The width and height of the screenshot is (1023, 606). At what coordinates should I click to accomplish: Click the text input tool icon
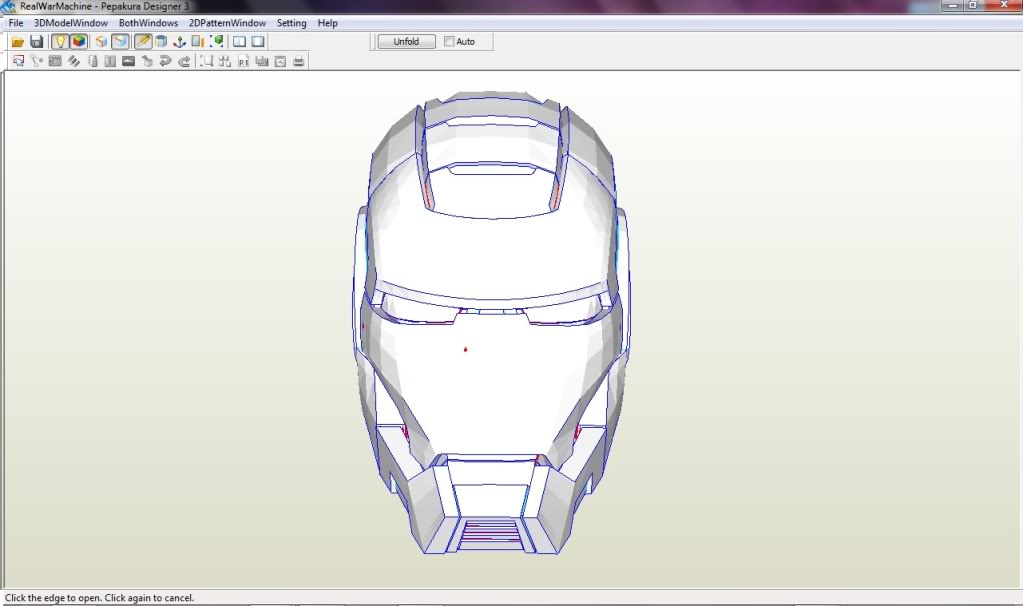[110, 61]
